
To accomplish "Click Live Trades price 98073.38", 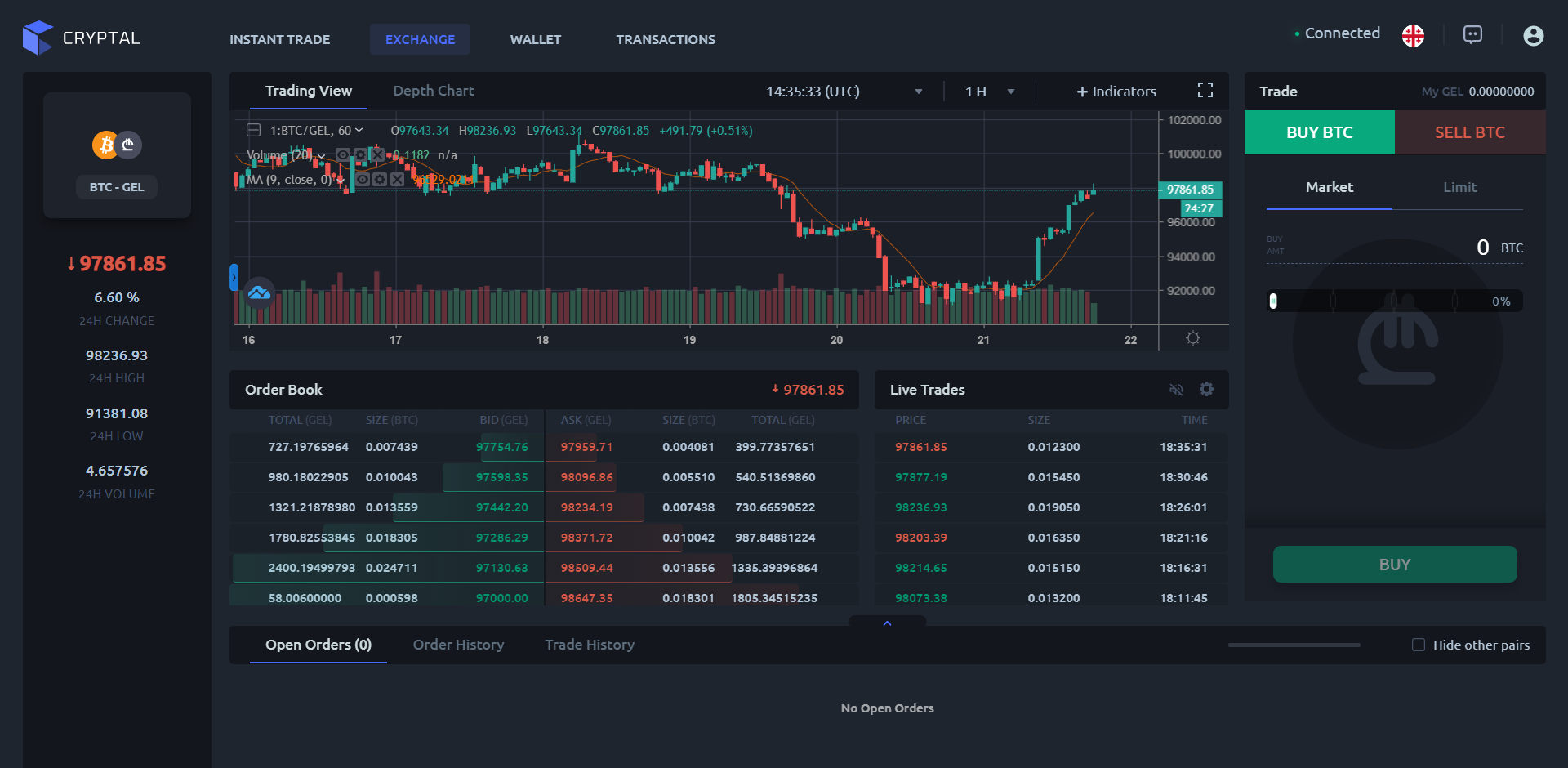I will [921, 598].
